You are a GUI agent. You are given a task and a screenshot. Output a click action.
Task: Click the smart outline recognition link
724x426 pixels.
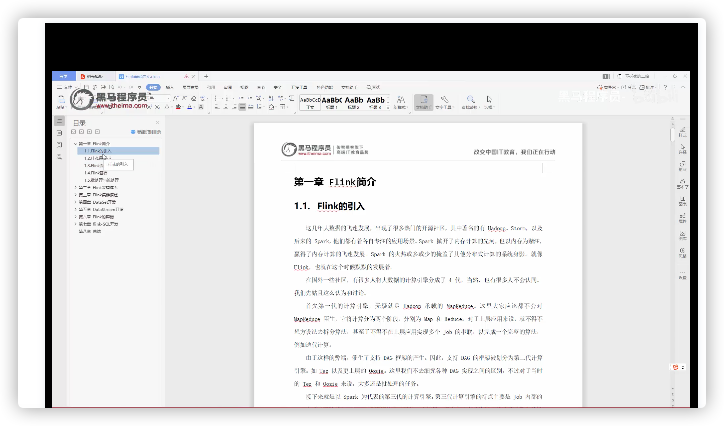[146, 132]
